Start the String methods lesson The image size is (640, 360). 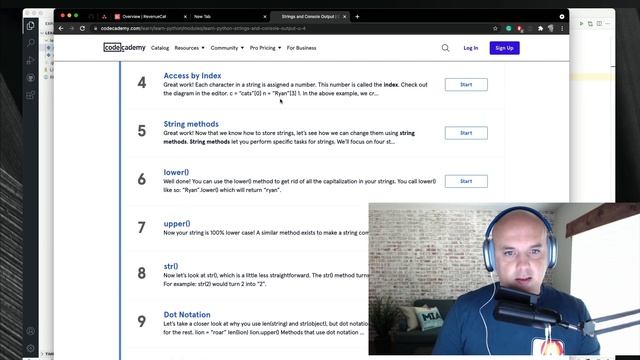click(x=466, y=133)
